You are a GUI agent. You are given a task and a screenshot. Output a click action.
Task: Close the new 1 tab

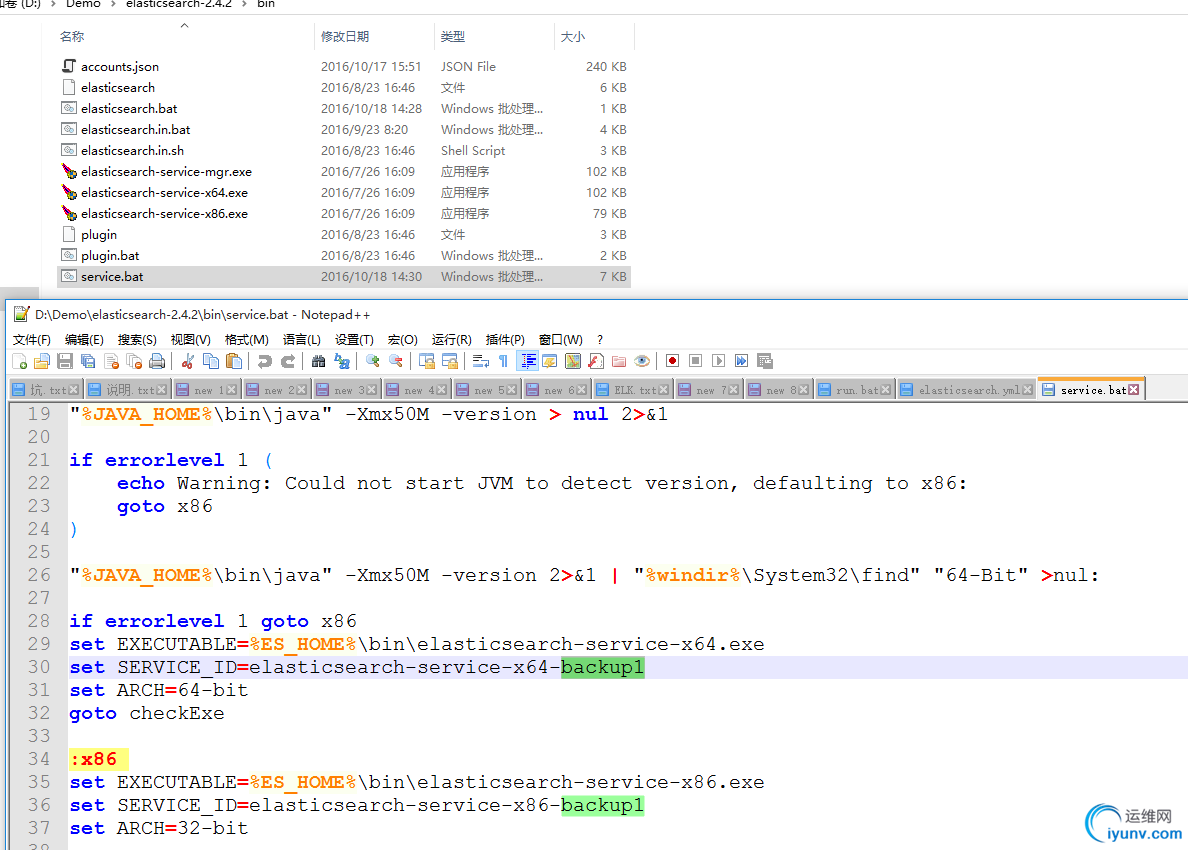(x=232, y=389)
